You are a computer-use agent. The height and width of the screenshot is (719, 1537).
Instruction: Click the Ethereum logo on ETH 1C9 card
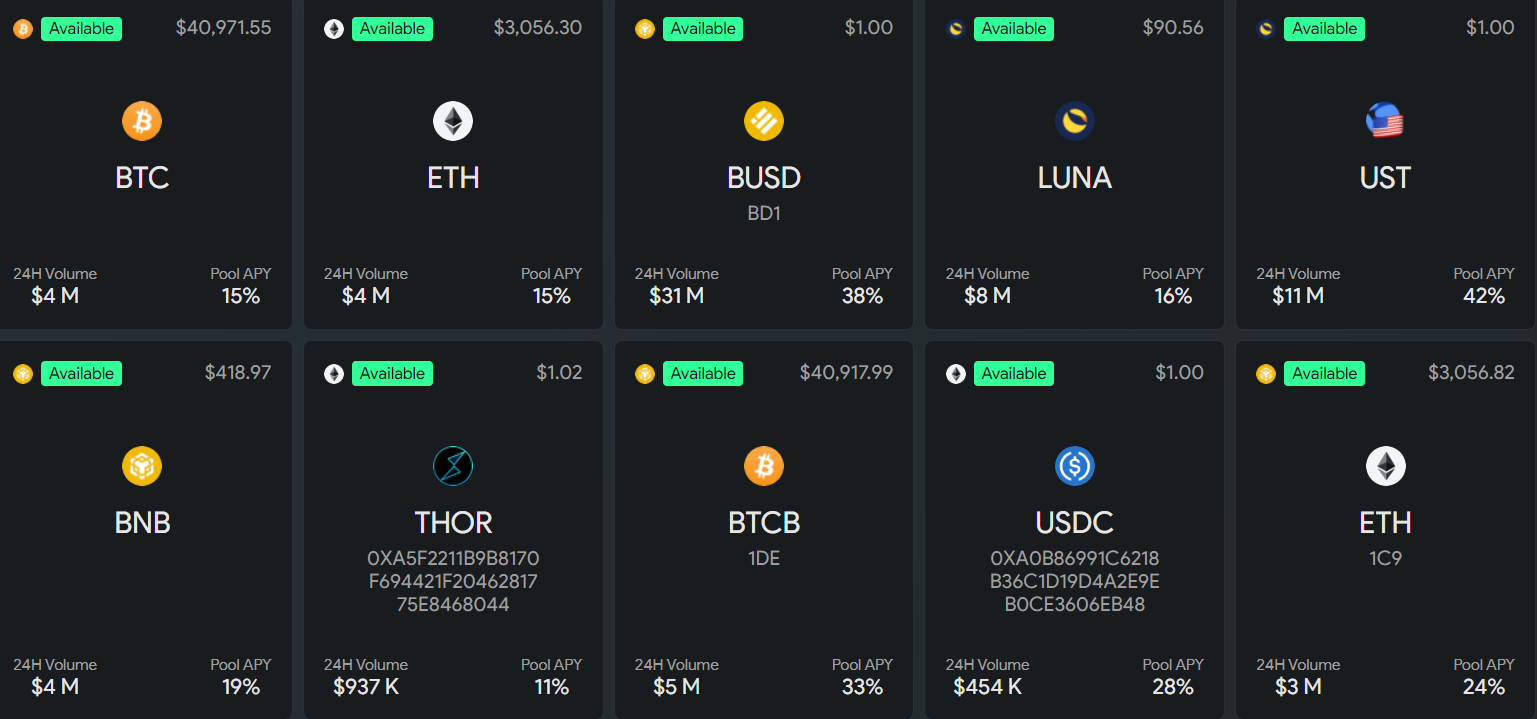click(1385, 466)
